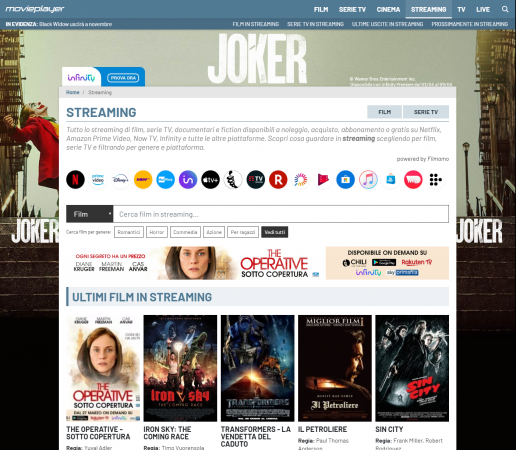Screen dimensions: 516x450
Task: Open the FILM menu in top navigation
Action: coord(321,10)
